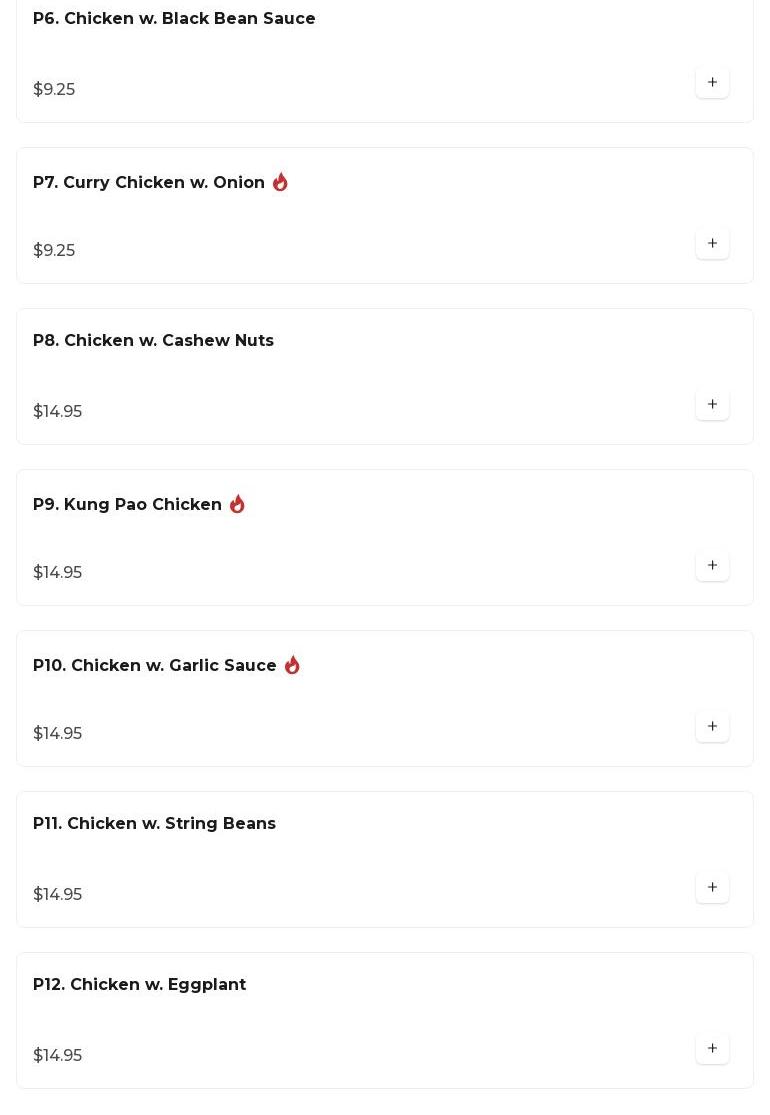
Task: Add Chicken w. String Beans to cart
Action: tap(712, 888)
